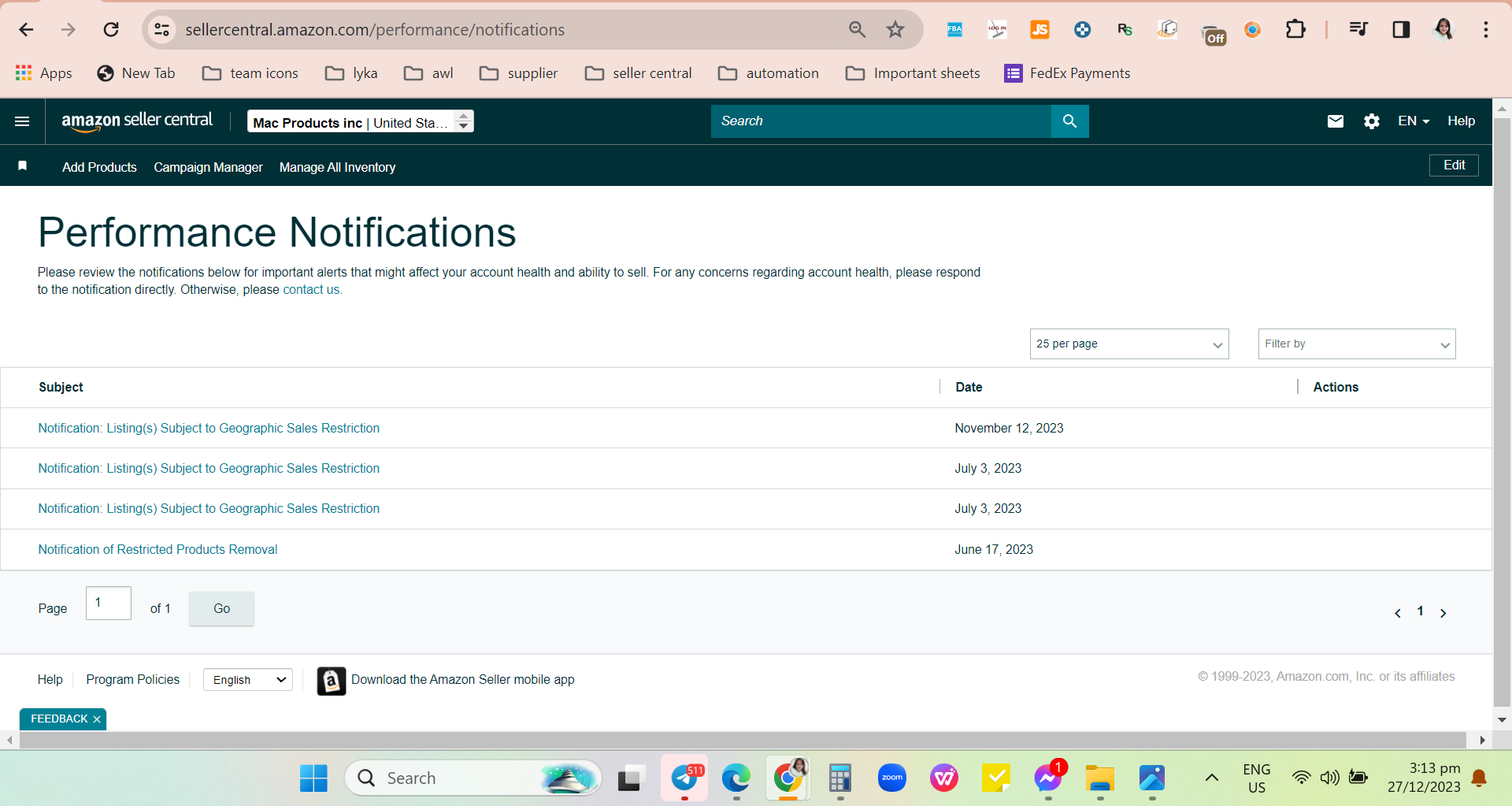Screen dimensions: 1512x806
Task: Click the Go button for page navigation
Action: 221,608
